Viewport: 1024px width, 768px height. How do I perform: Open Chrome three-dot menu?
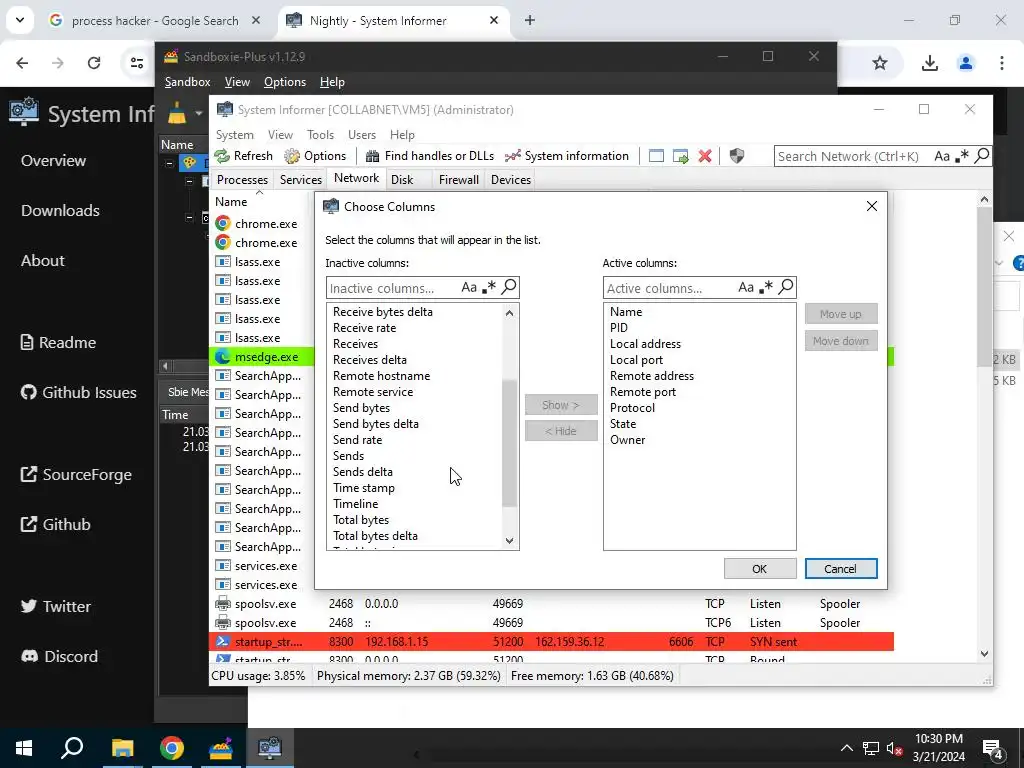1001,63
